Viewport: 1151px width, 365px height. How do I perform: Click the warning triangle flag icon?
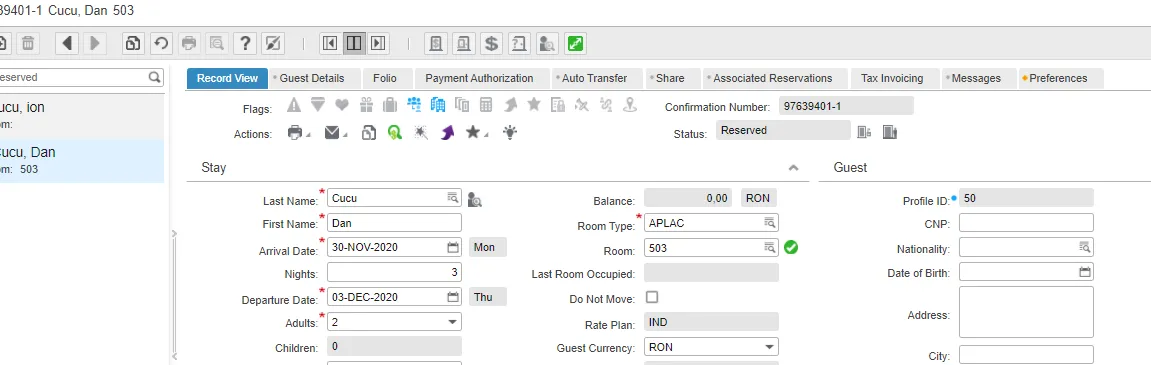pos(294,105)
